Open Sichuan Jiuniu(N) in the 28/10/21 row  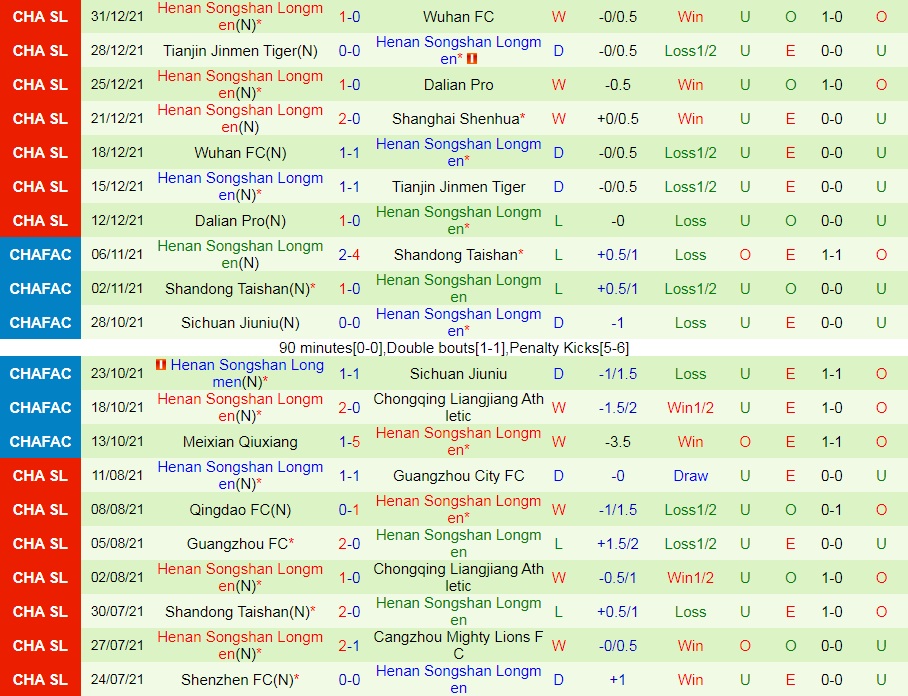(x=240, y=323)
